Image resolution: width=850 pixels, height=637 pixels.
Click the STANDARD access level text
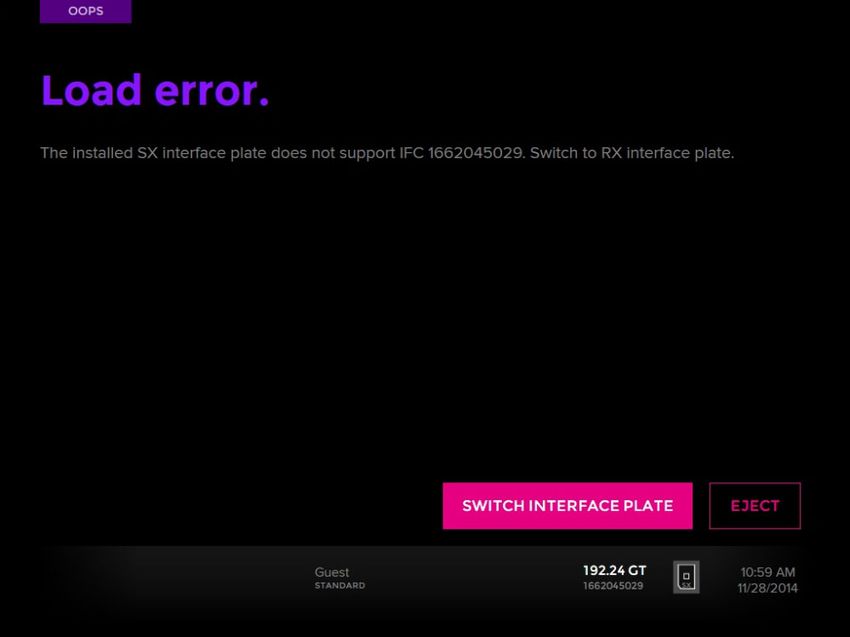340,585
